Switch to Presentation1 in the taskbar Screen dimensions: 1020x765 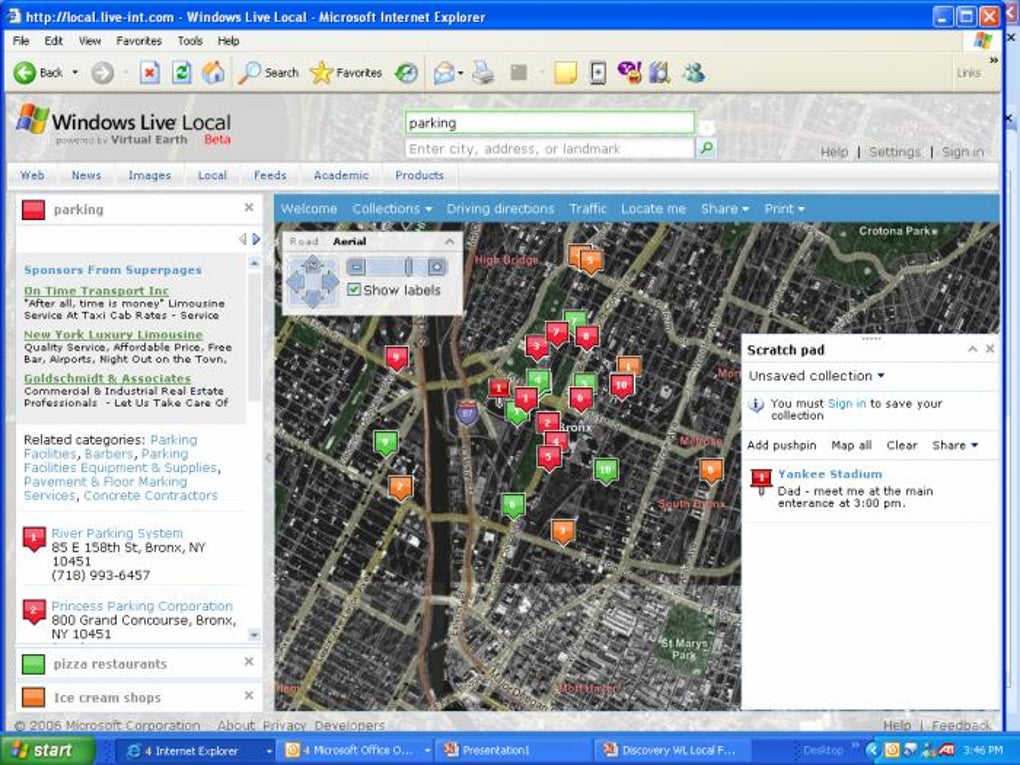coord(513,751)
